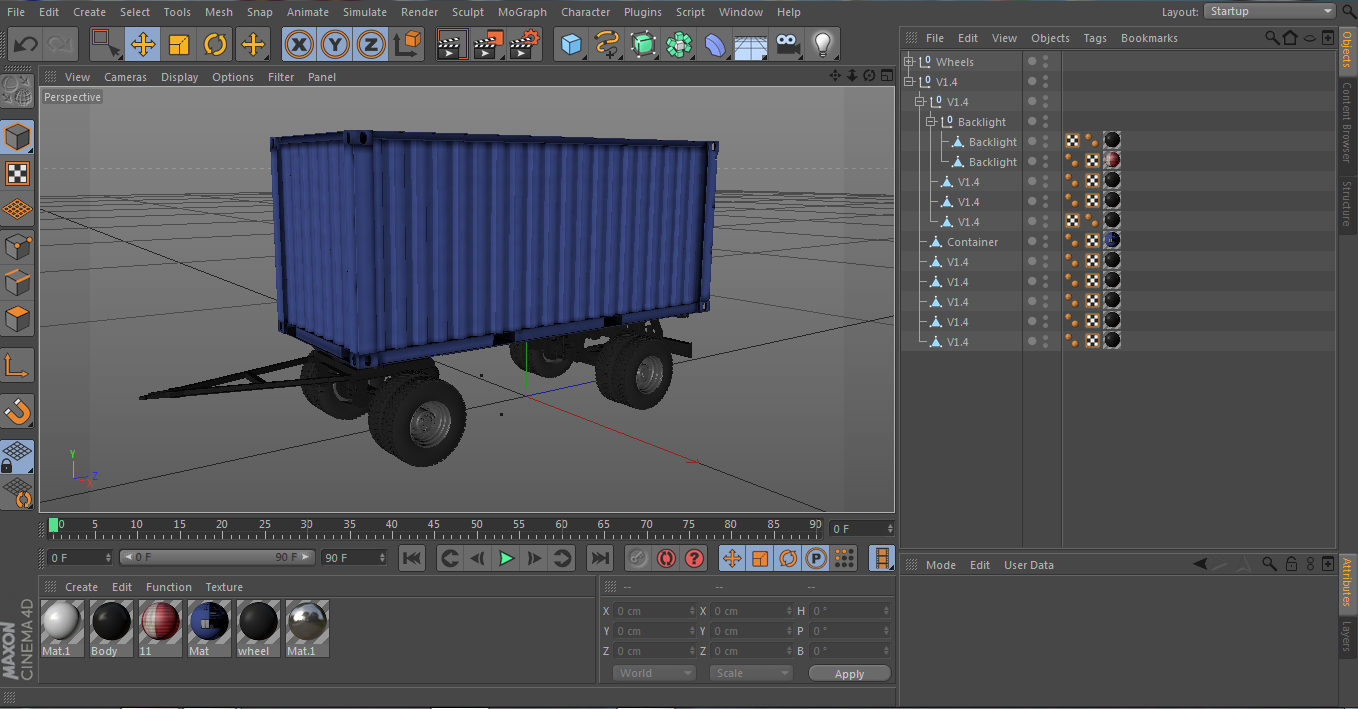Click the Render to Picture Viewer icon

488,44
